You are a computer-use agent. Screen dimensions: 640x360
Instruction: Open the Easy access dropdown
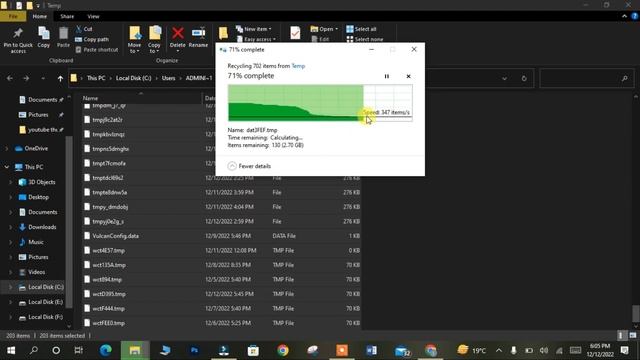pos(256,39)
